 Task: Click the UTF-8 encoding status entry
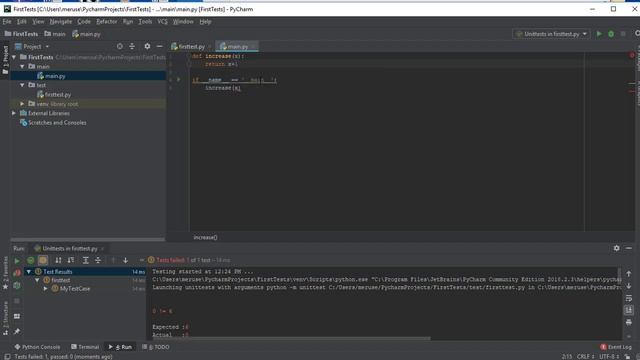[x=608, y=357]
